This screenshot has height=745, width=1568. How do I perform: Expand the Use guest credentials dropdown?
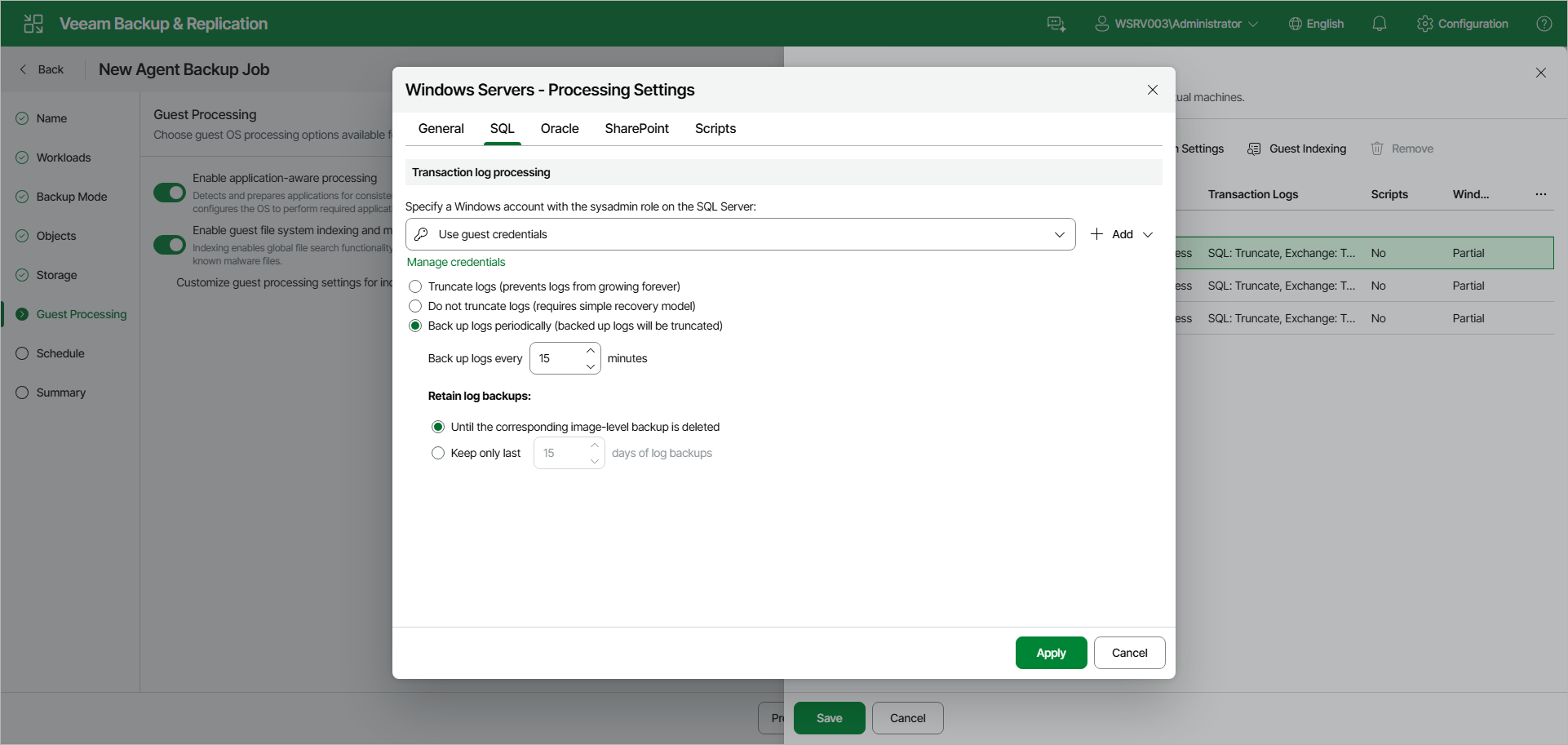click(741, 234)
